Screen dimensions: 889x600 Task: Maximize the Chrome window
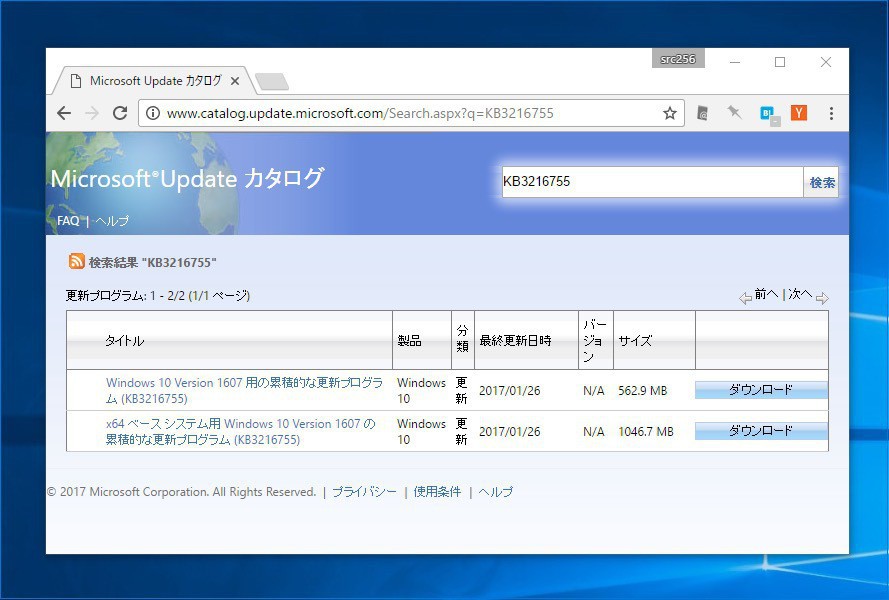point(780,62)
